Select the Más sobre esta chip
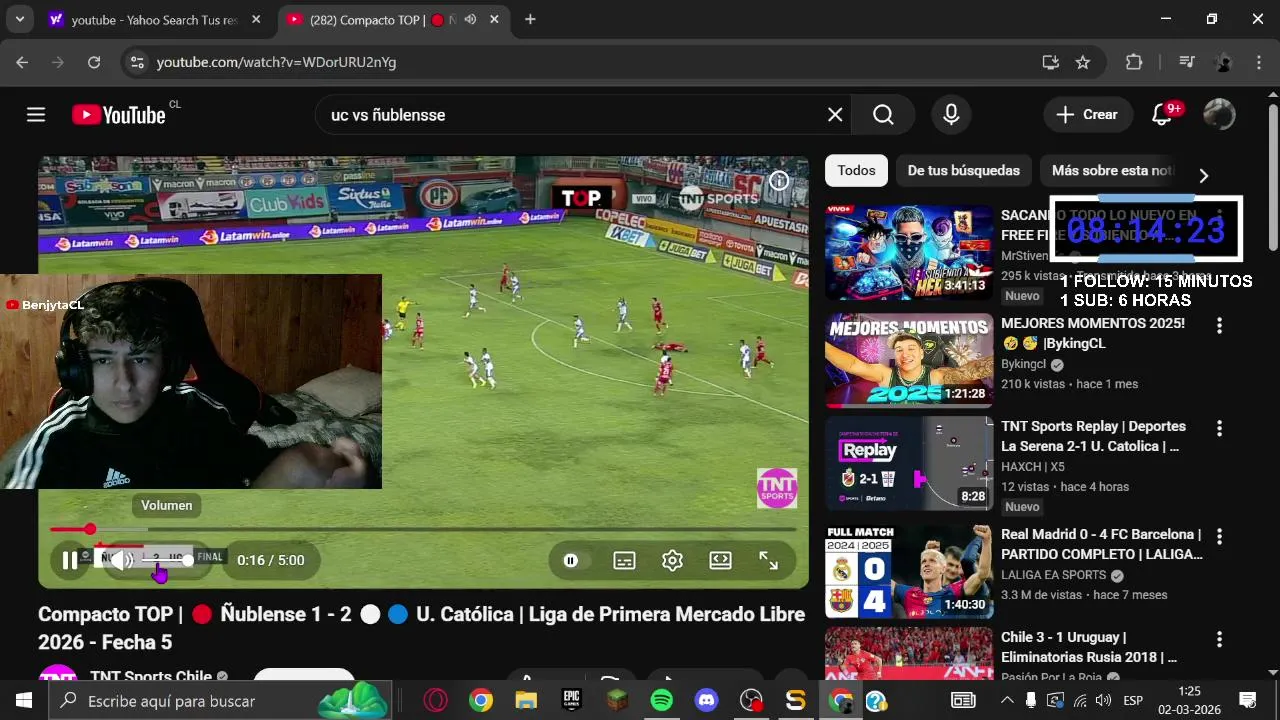This screenshot has height=720, width=1280. coord(1111,171)
